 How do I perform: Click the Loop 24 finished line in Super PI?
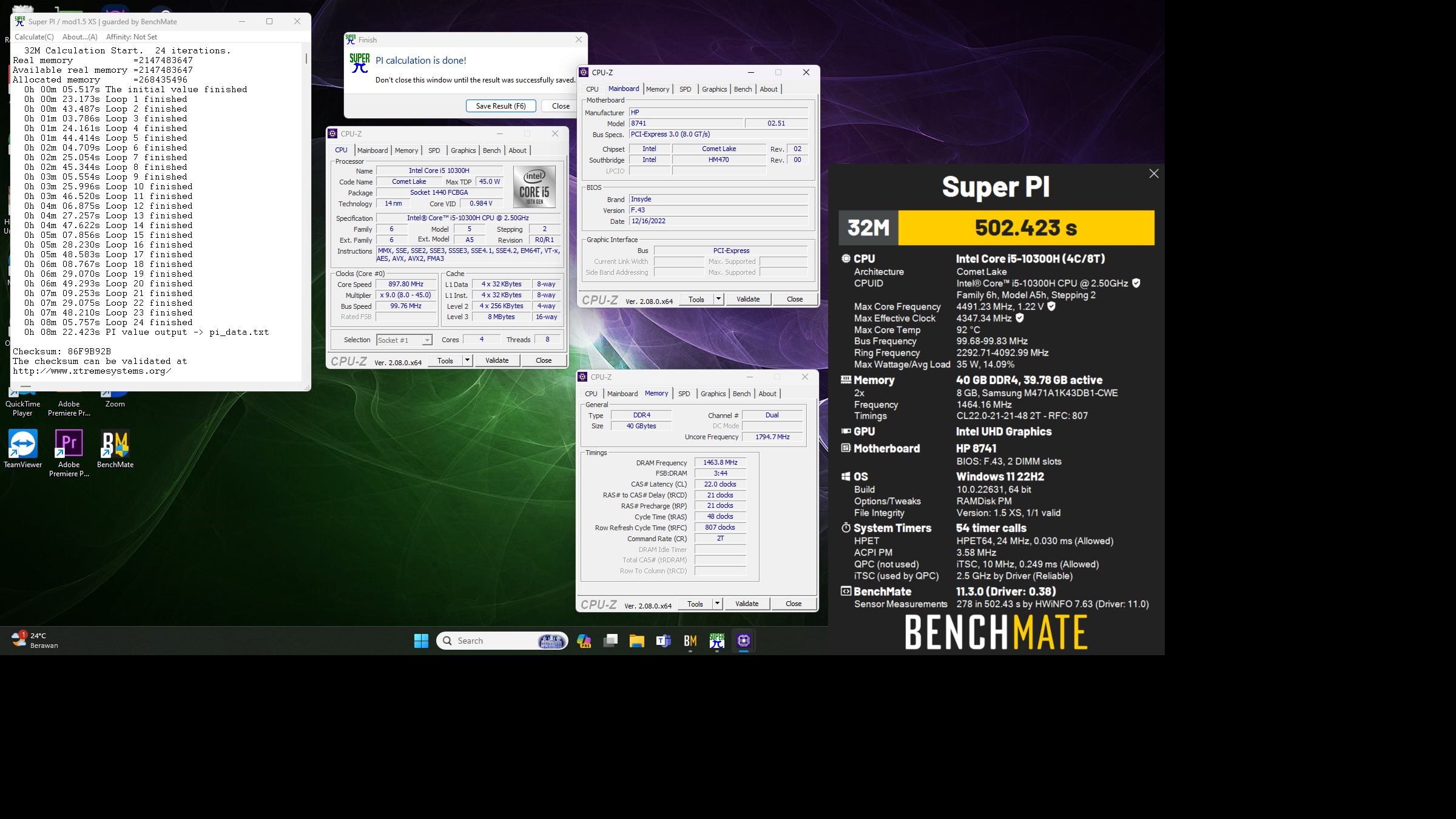tap(109, 322)
